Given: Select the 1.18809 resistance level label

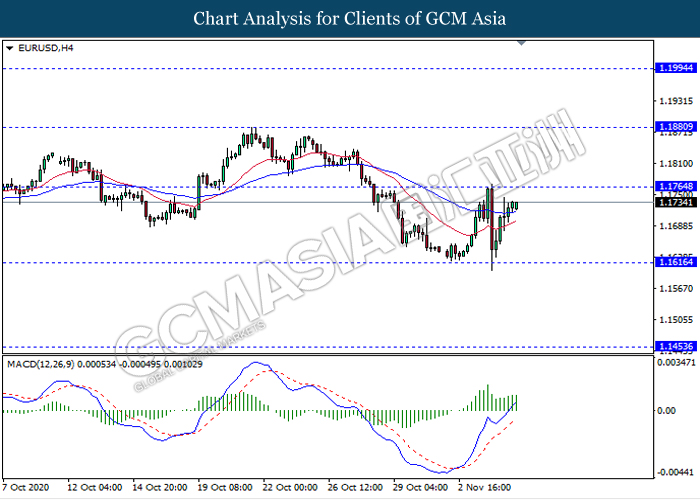Looking at the screenshot, I should pyautogui.click(x=676, y=127).
